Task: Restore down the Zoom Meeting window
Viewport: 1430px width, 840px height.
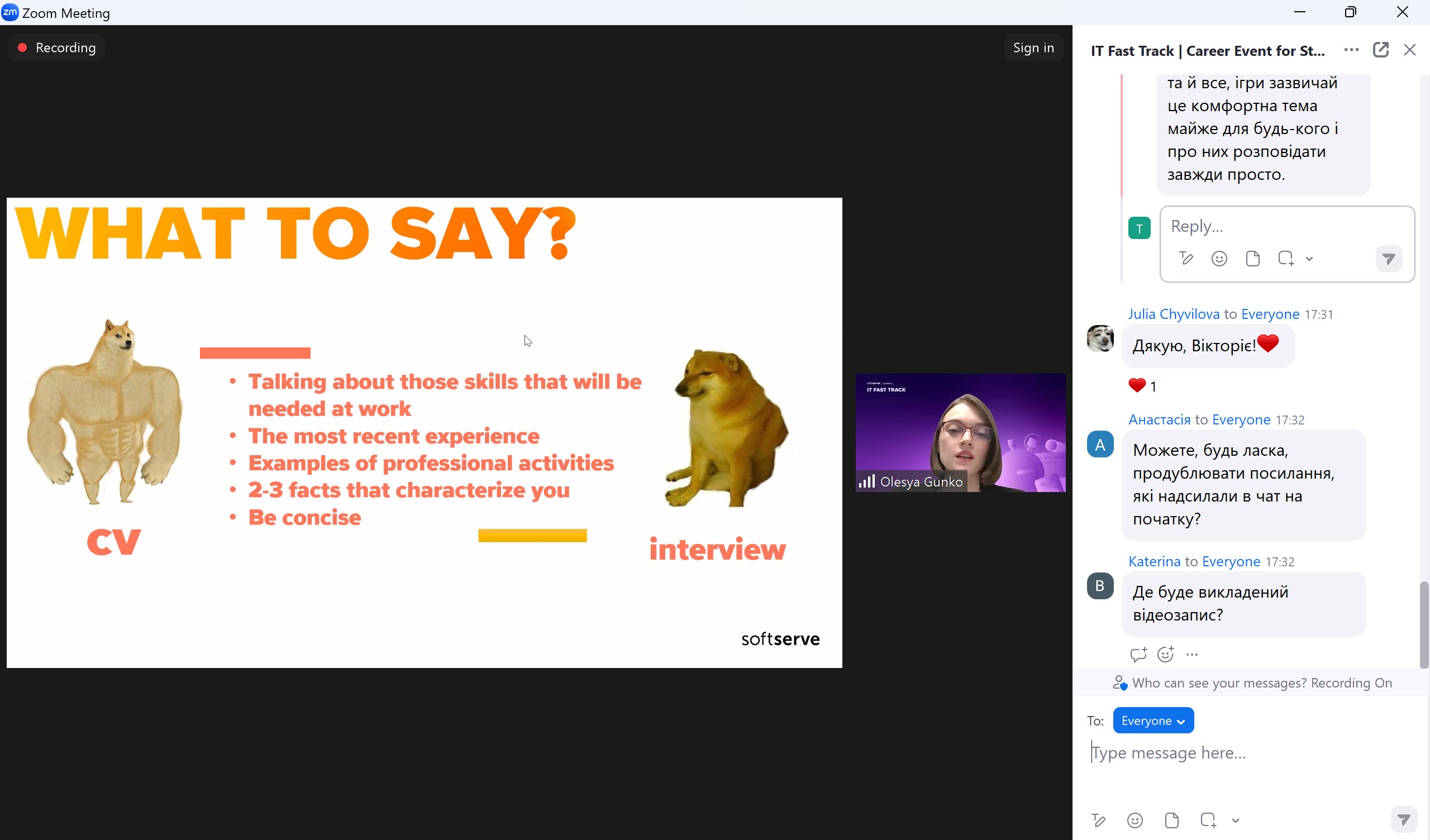Action: [1351, 12]
